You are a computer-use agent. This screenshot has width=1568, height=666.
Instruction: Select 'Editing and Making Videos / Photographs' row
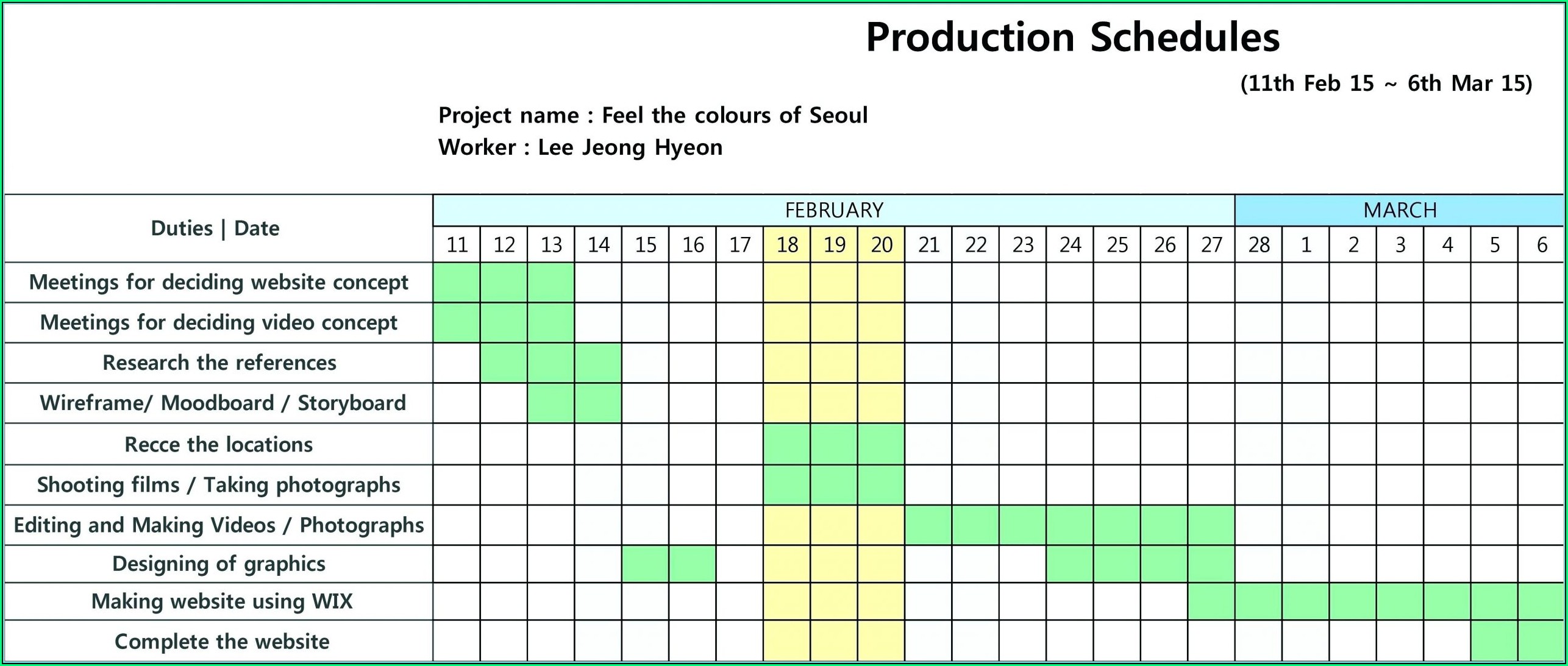click(218, 525)
